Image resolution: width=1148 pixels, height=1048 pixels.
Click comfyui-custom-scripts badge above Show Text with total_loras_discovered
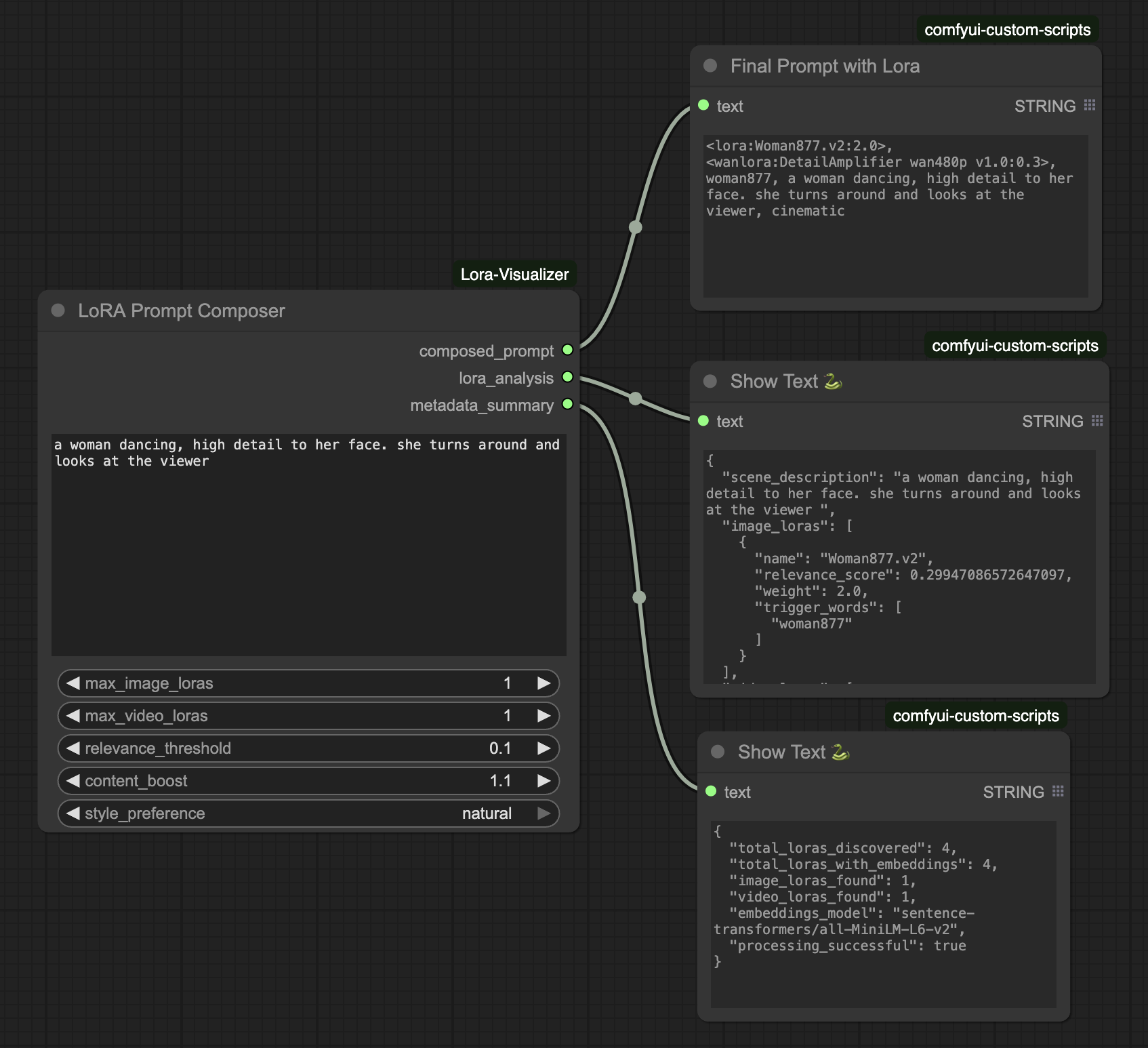coord(976,716)
